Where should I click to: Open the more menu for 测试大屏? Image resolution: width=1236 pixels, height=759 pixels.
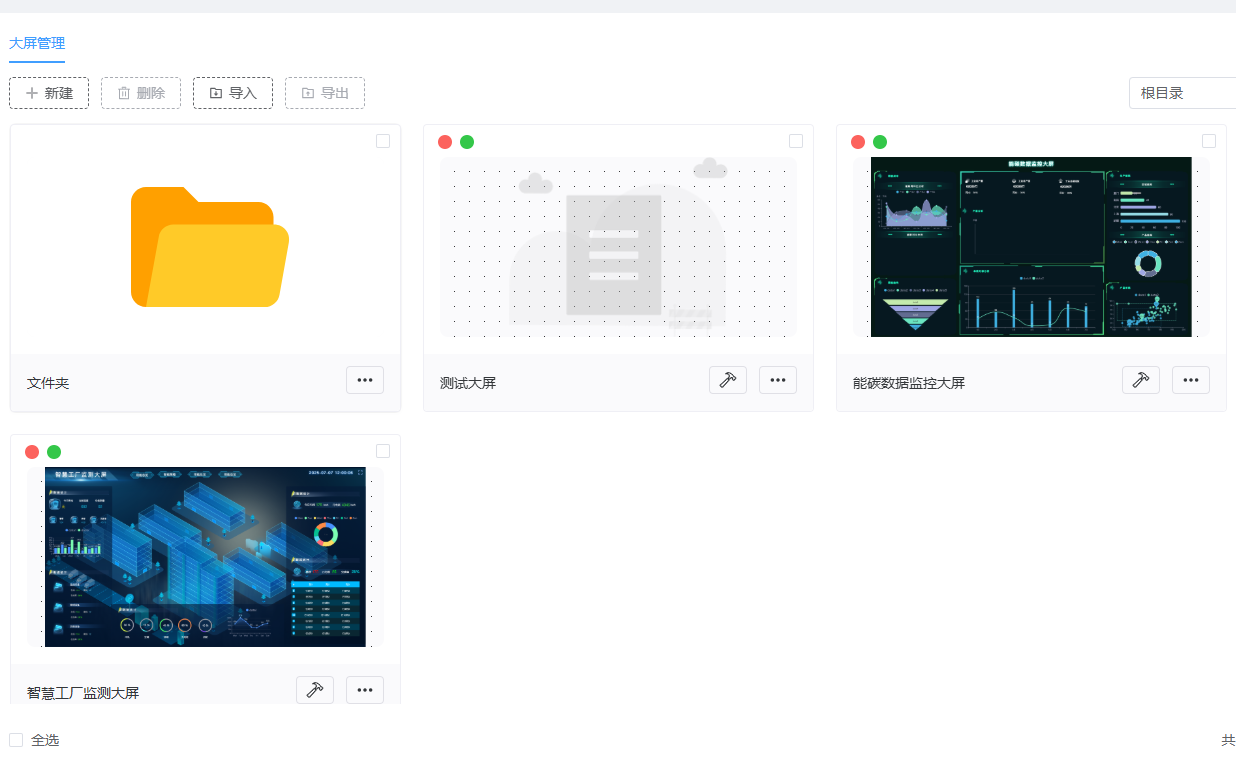coord(778,380)
